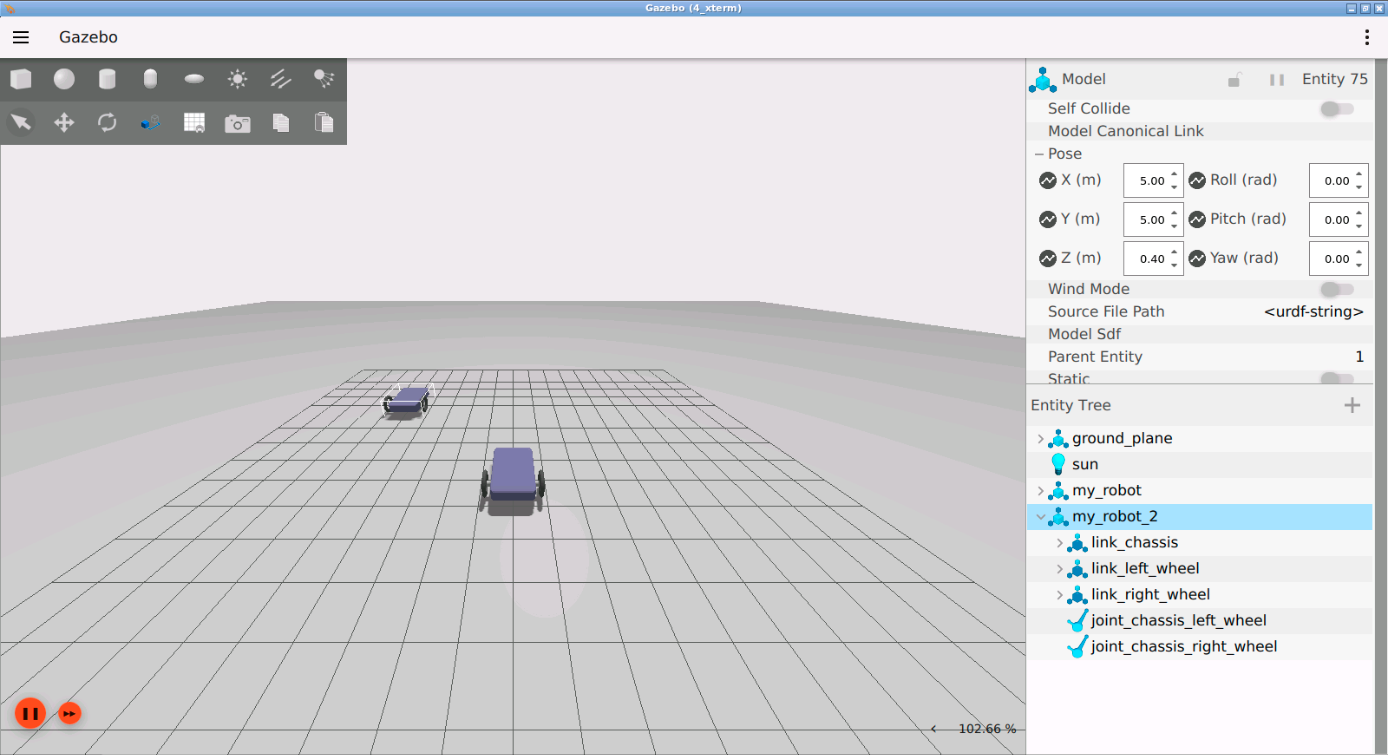This screenshot has width=1388, height=755.
Task: Toggle the Self Collide switch
Action: tap(1337, 109)
